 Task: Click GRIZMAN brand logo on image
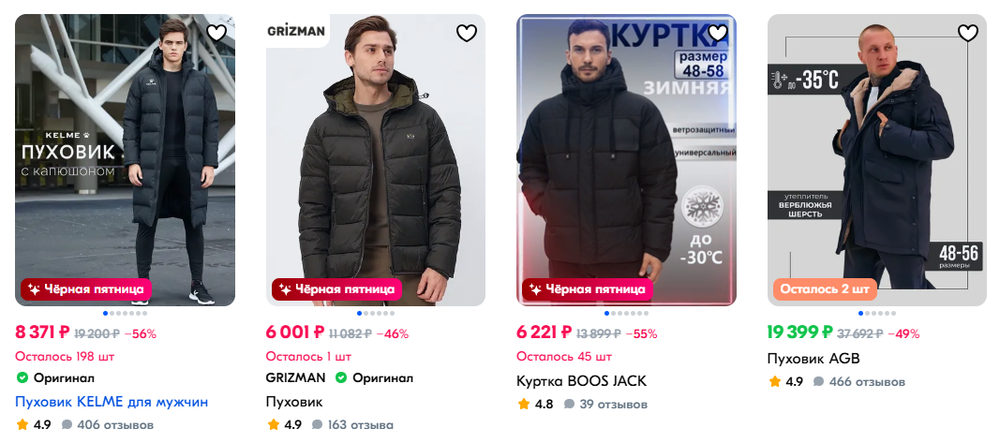pyautogui.click(x=296, y=31)
